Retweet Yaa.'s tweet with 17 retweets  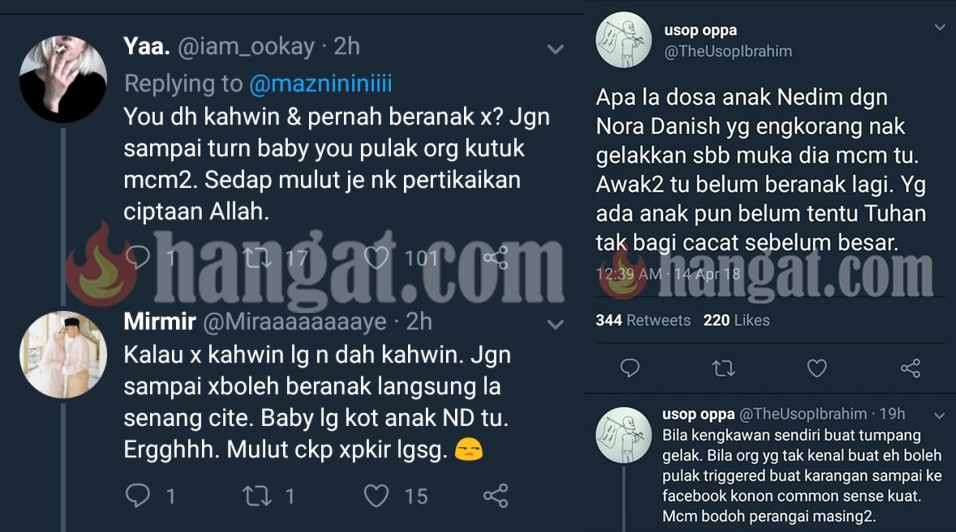(x=257, y=258)
